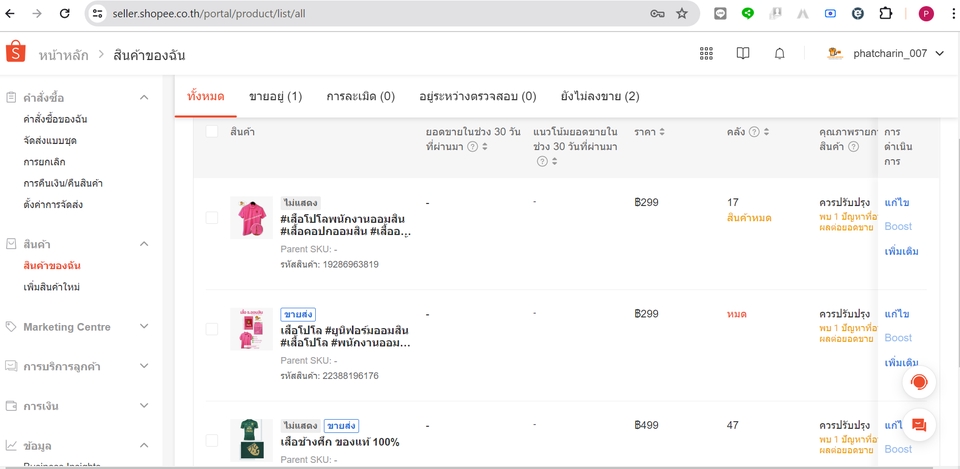Click the red หมด stock label
Image resolution: width=960 pixels, height=469 pixels.
coord(737,314)
